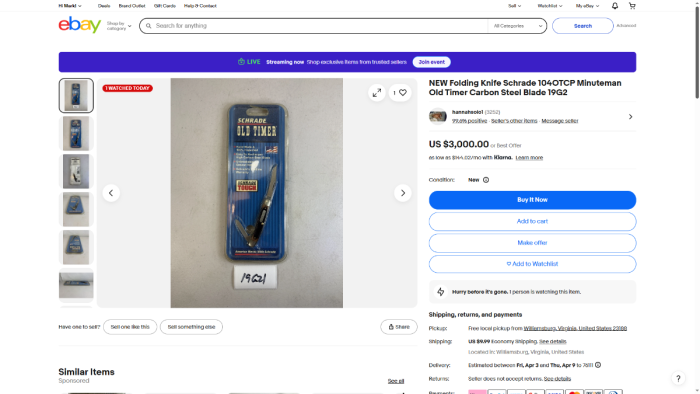Open the condition info icon next to New
Viewport: 700px width, 394px height.
point(486,180)
